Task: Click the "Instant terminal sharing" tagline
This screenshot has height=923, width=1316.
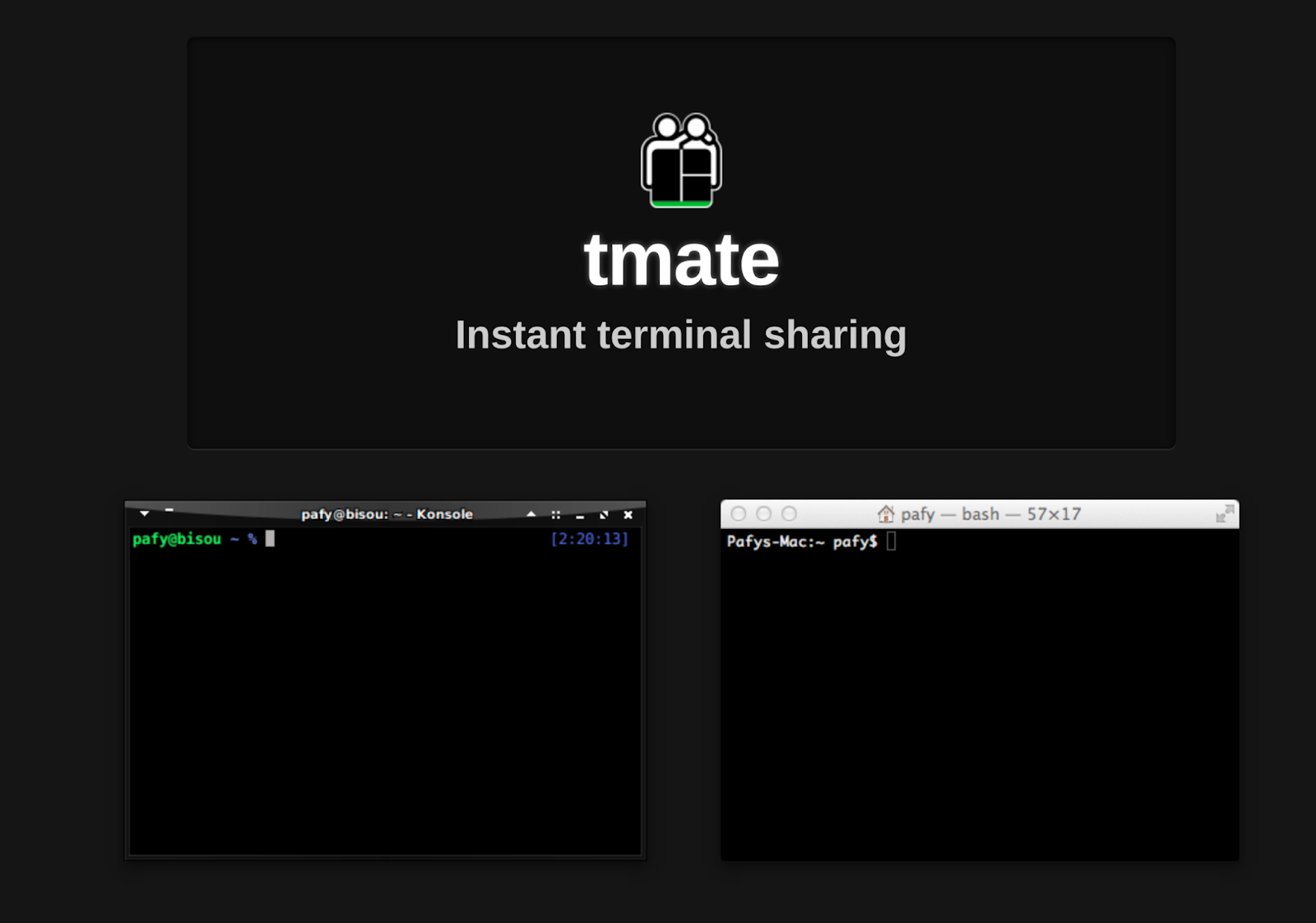Action: pyautogui.click(x=681, y=335)
